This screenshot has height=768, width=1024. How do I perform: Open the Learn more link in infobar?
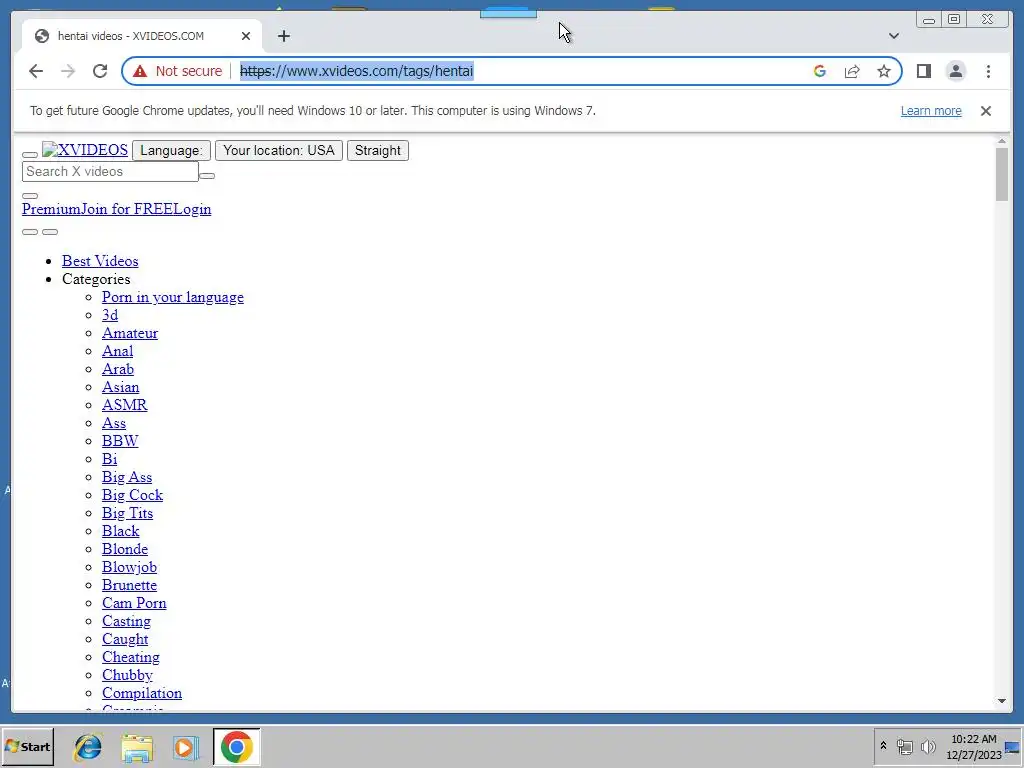[931, 111]
